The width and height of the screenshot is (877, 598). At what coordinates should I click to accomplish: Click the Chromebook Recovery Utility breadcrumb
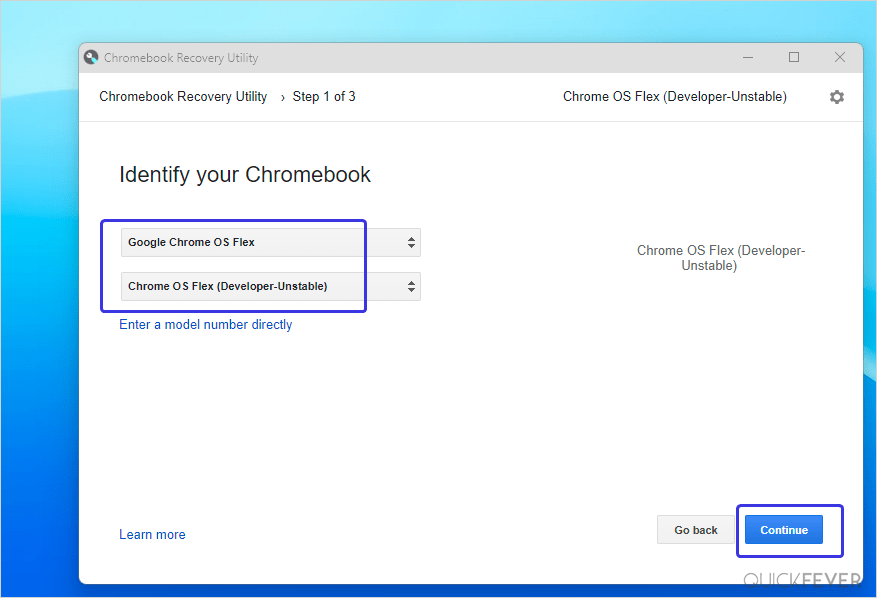pos(183,97)
